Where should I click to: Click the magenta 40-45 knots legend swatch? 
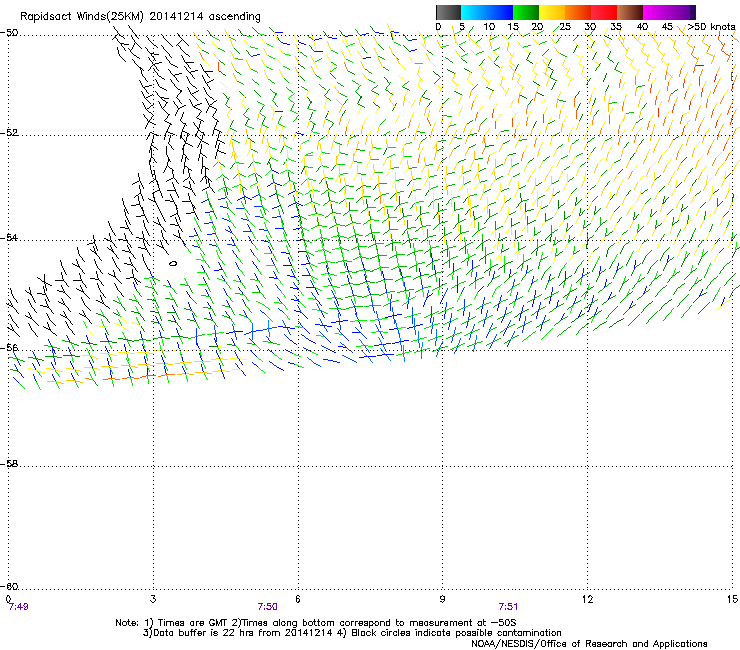[656, 12]
